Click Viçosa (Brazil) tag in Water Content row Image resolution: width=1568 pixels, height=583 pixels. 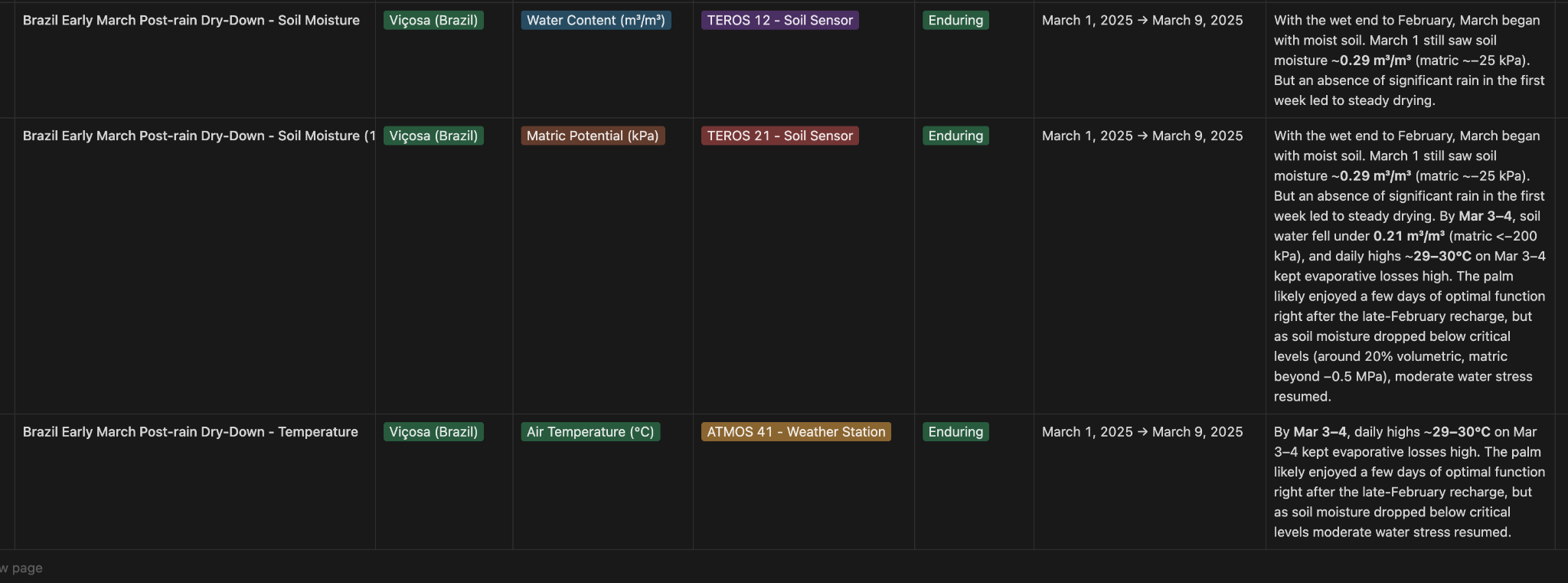point(433,21)
